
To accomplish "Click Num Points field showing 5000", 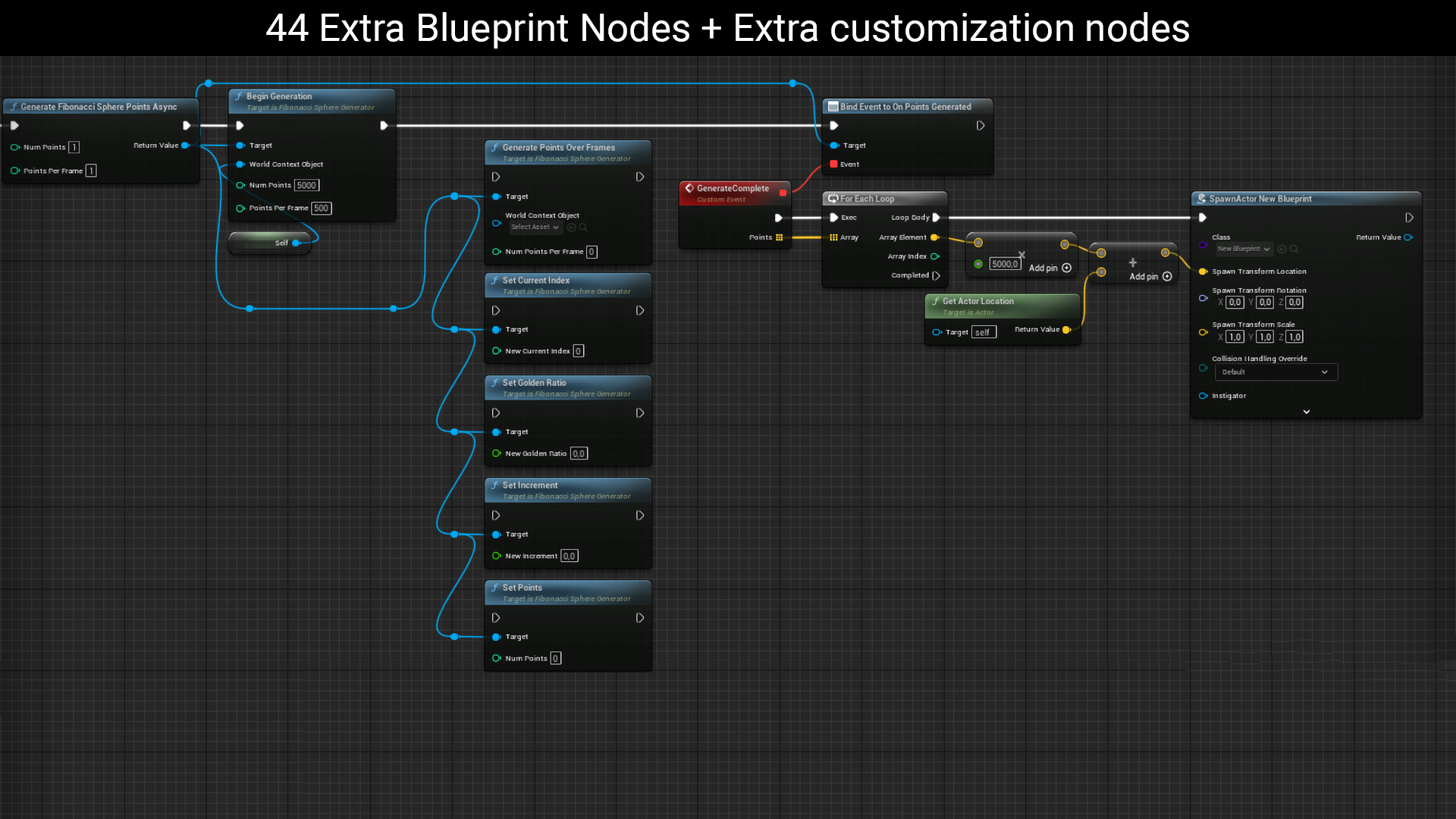I will pyautogui.click(x=306, y=186).
